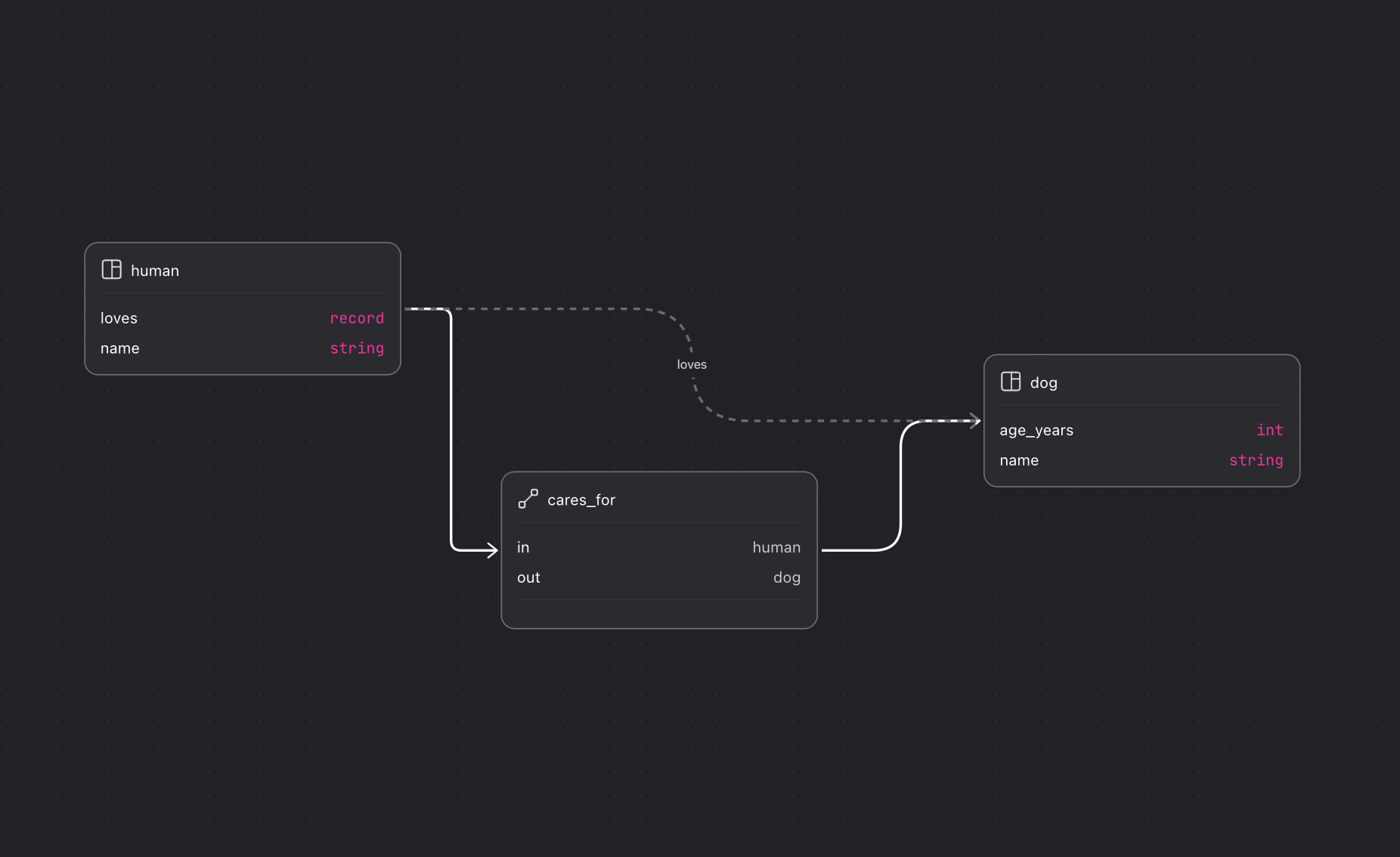Click the int type next to age_years
1400x857 pixels.
point(1269,430)
